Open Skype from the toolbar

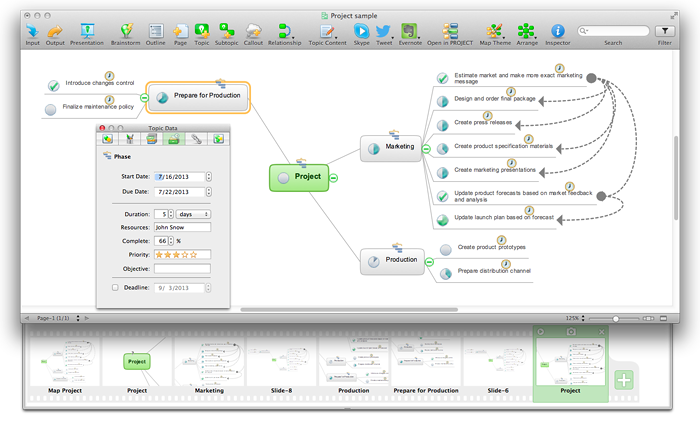[361, 31]
